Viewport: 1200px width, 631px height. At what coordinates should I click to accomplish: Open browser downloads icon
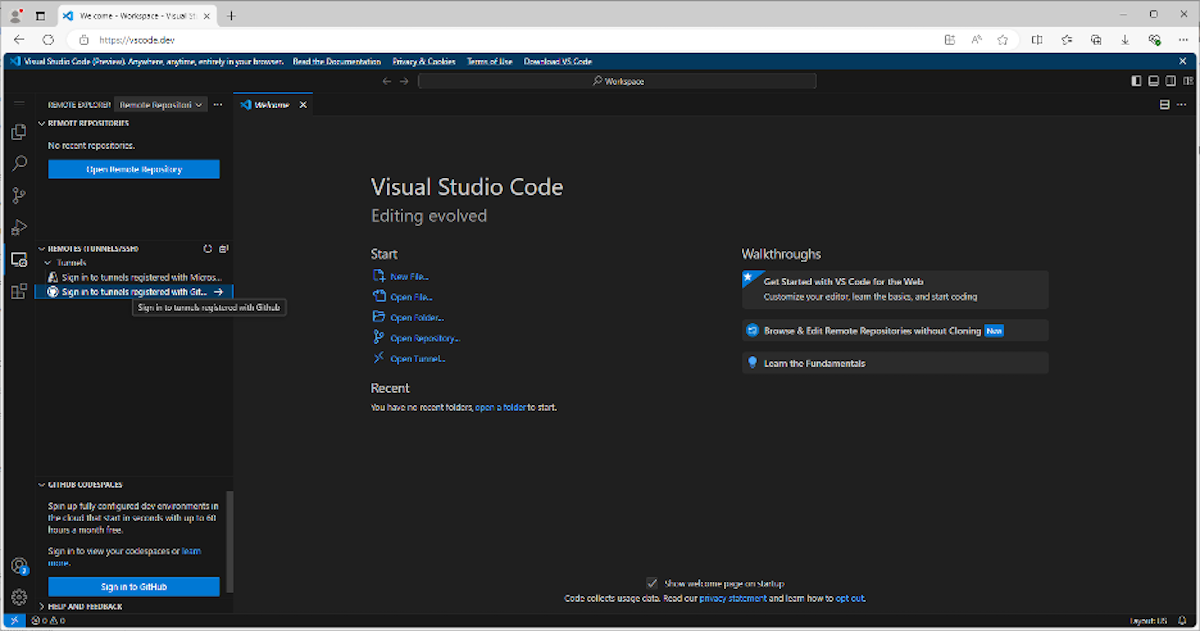[1125, 39]
